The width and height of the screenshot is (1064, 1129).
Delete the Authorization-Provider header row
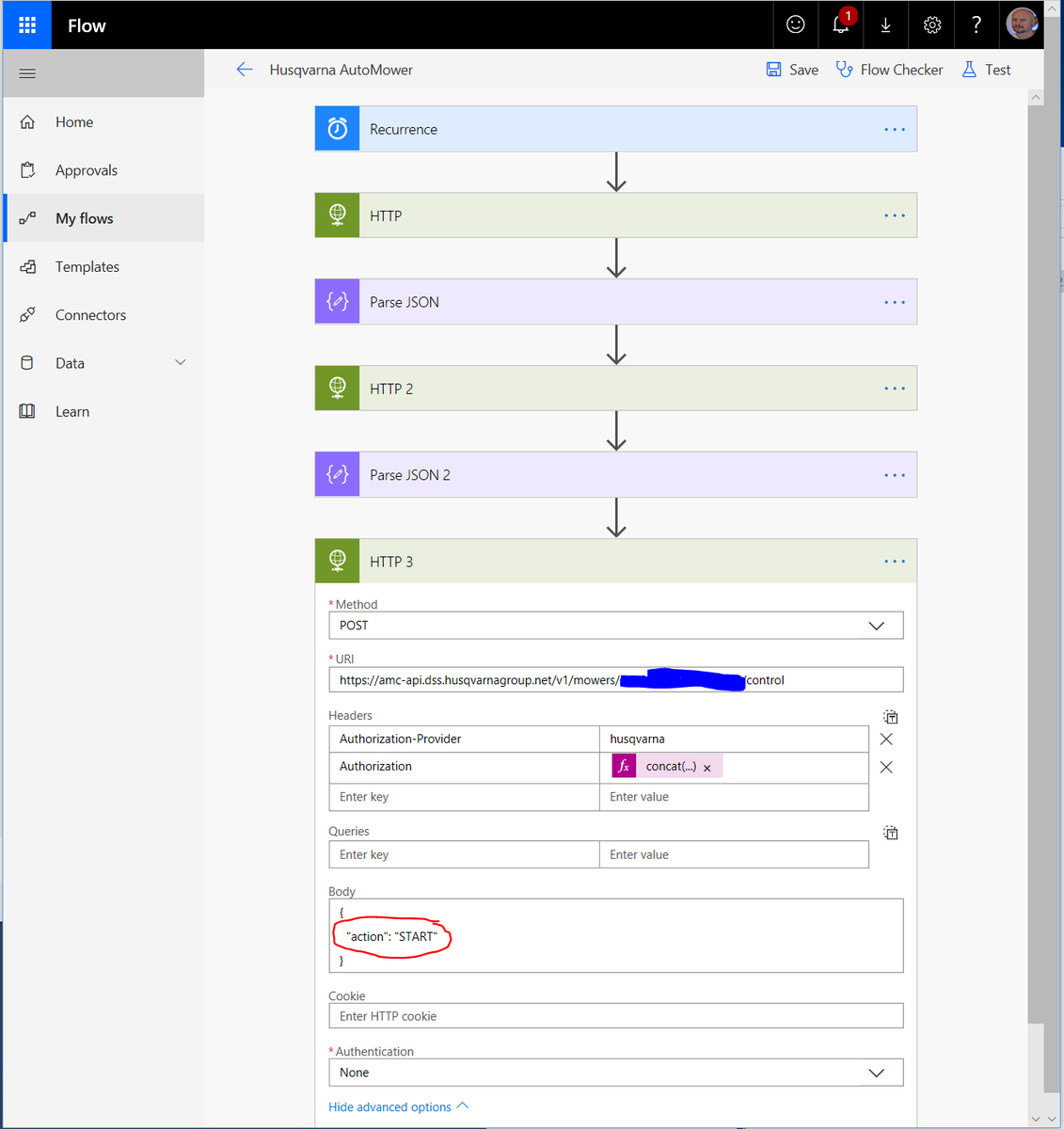click(x=886, y=739)
